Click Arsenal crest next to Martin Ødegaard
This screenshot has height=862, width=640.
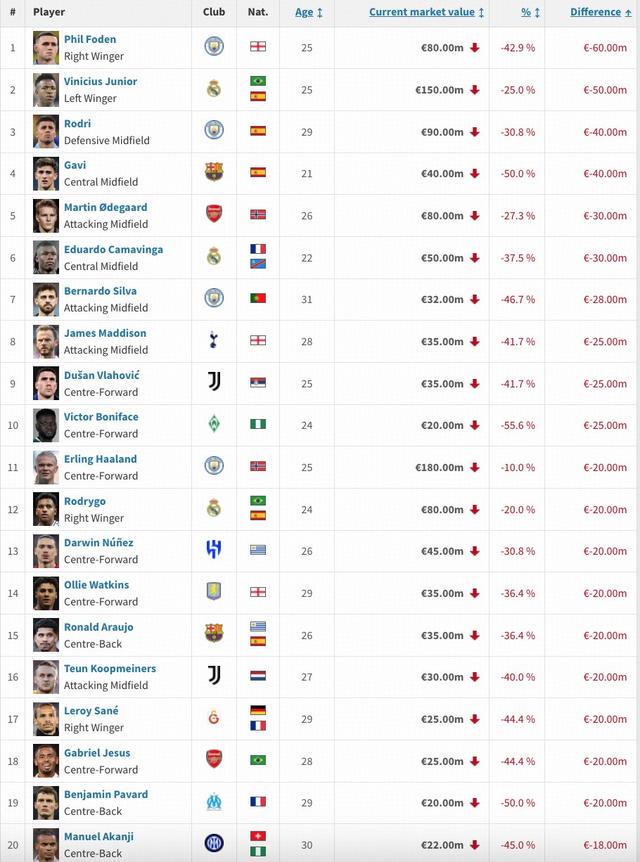click(214, 215)
